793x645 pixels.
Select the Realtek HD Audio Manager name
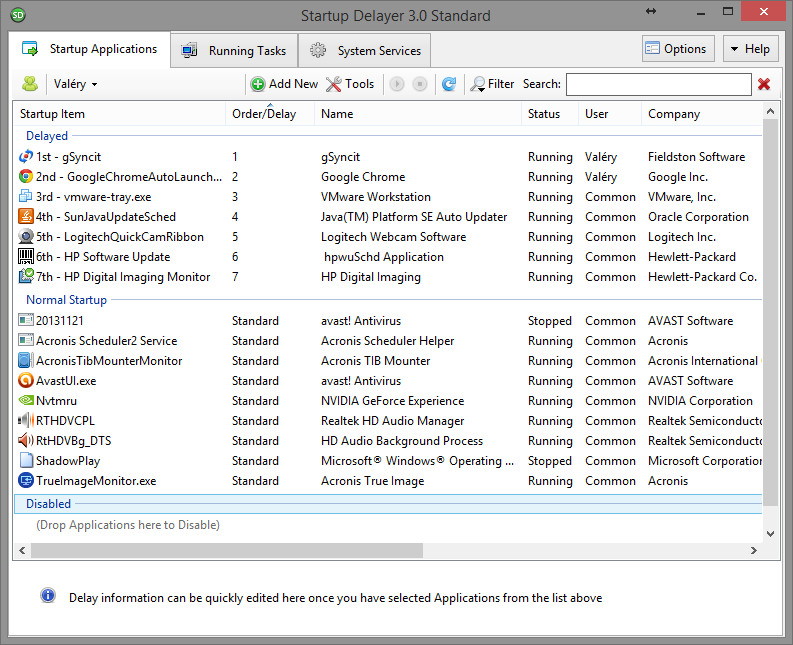(x=392, y=421)
